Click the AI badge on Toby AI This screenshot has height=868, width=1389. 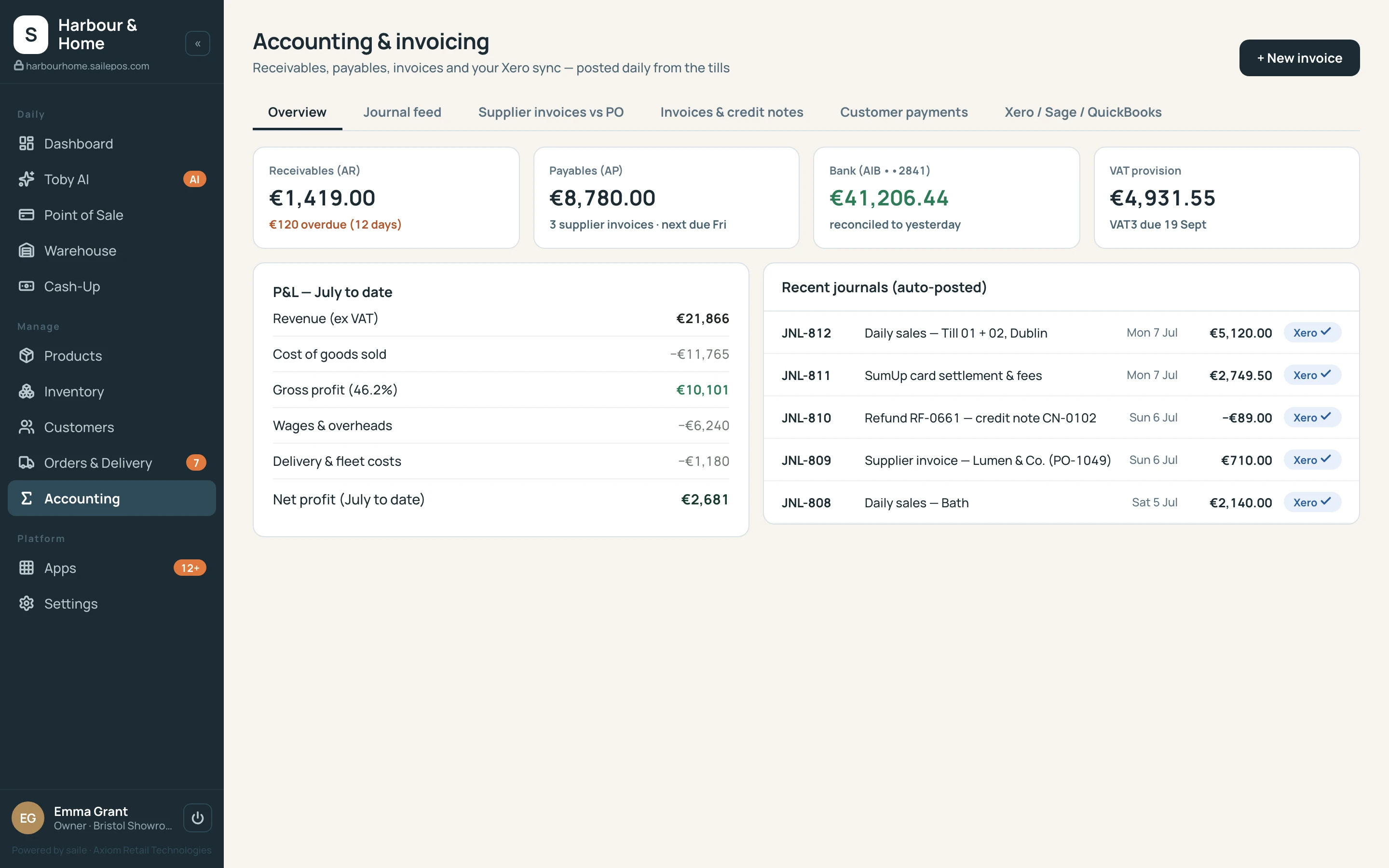194,179
